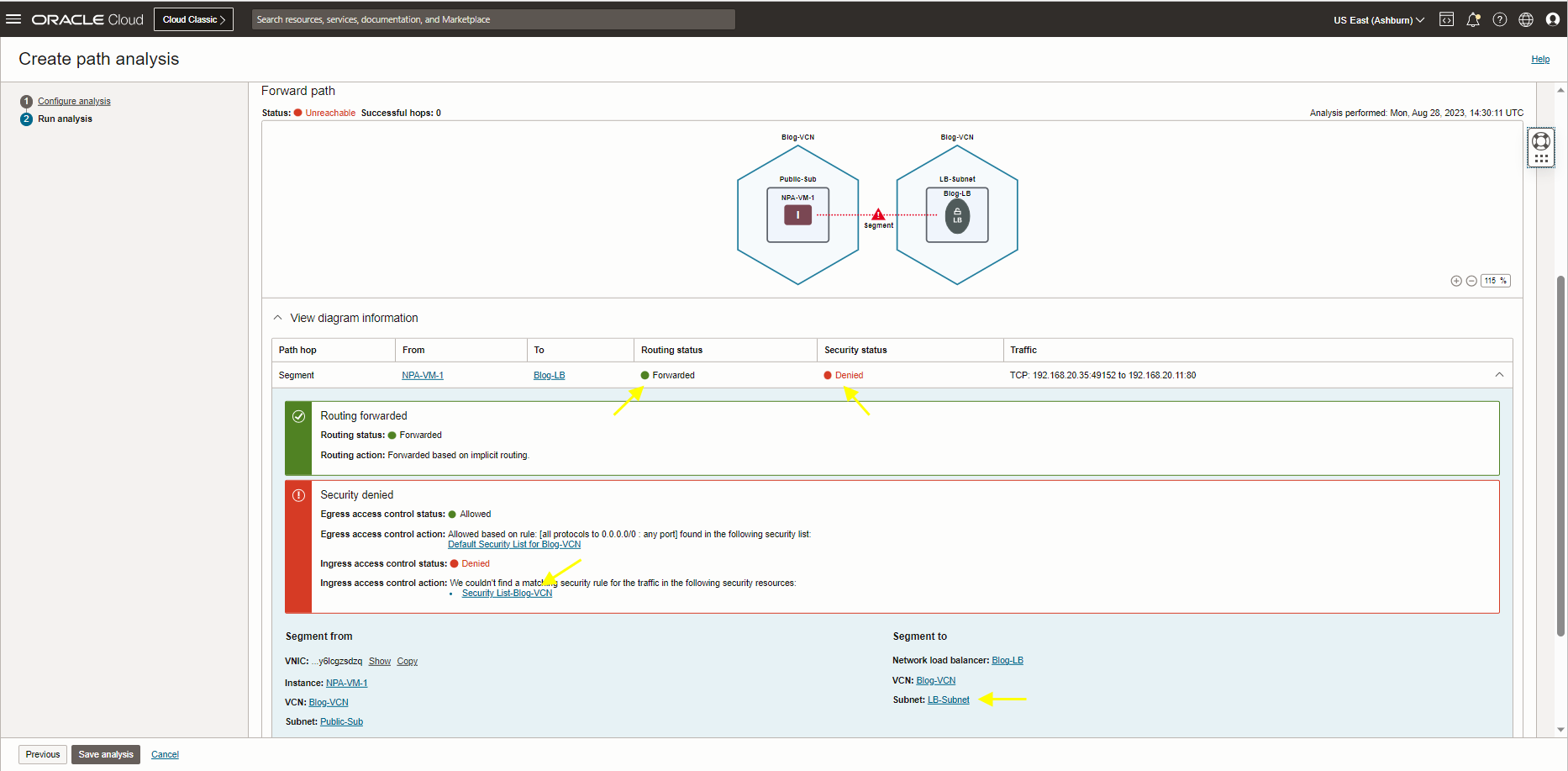The width and height of the screenshot is (1568, 771).
Task: Open the language globe icon
Action: pyautogui.click(x=1526, y=19)
